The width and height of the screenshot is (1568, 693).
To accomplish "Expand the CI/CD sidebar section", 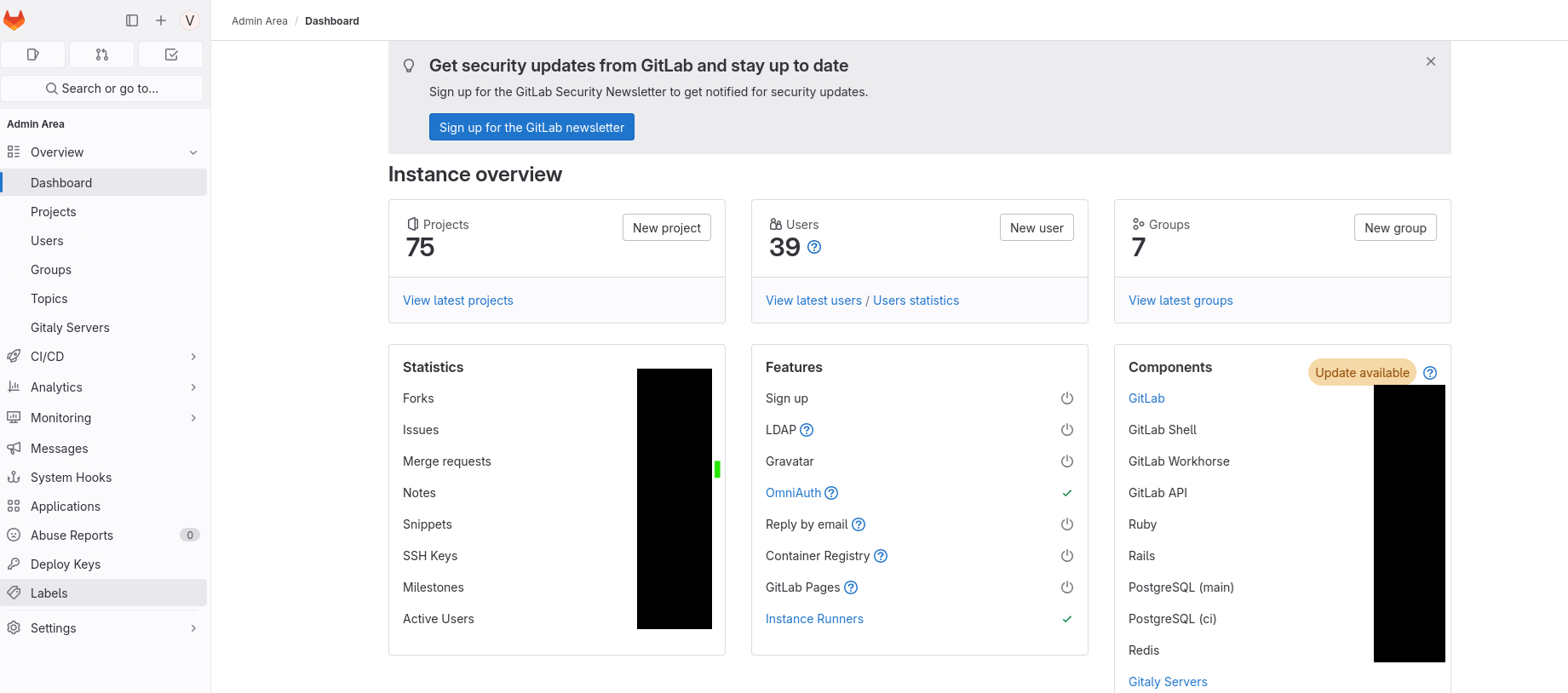I will coord(193,357).
